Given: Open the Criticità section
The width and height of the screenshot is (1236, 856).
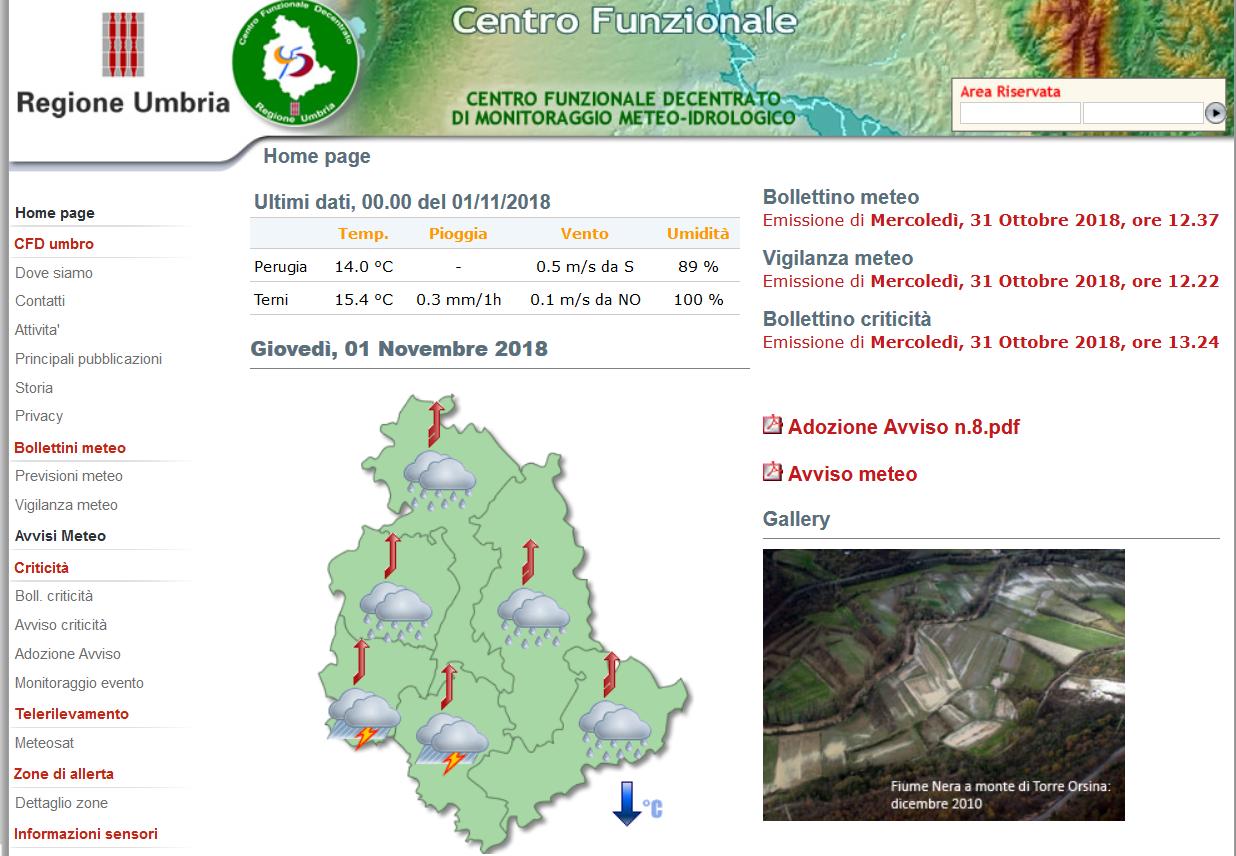Looking at the screenshot, I should (41, 568).
